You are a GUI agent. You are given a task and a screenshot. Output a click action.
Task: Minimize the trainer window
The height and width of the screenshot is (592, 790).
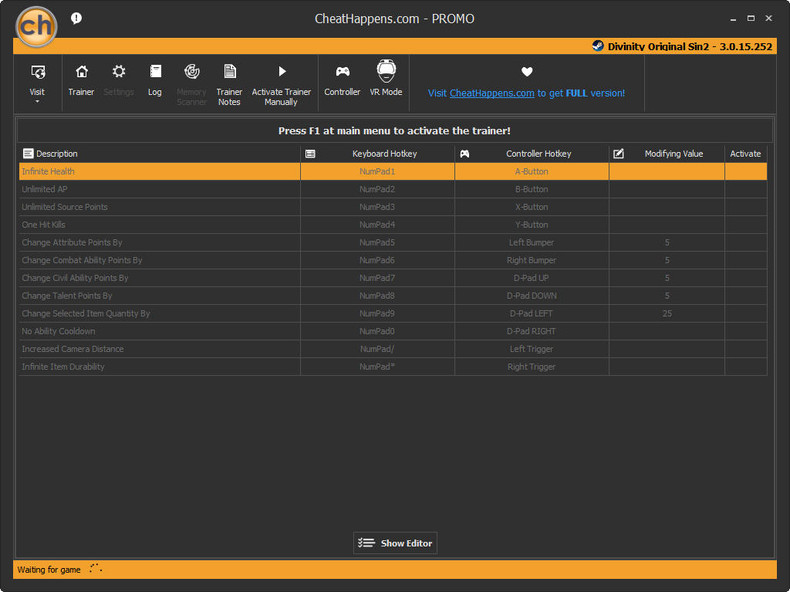(733, 19)
